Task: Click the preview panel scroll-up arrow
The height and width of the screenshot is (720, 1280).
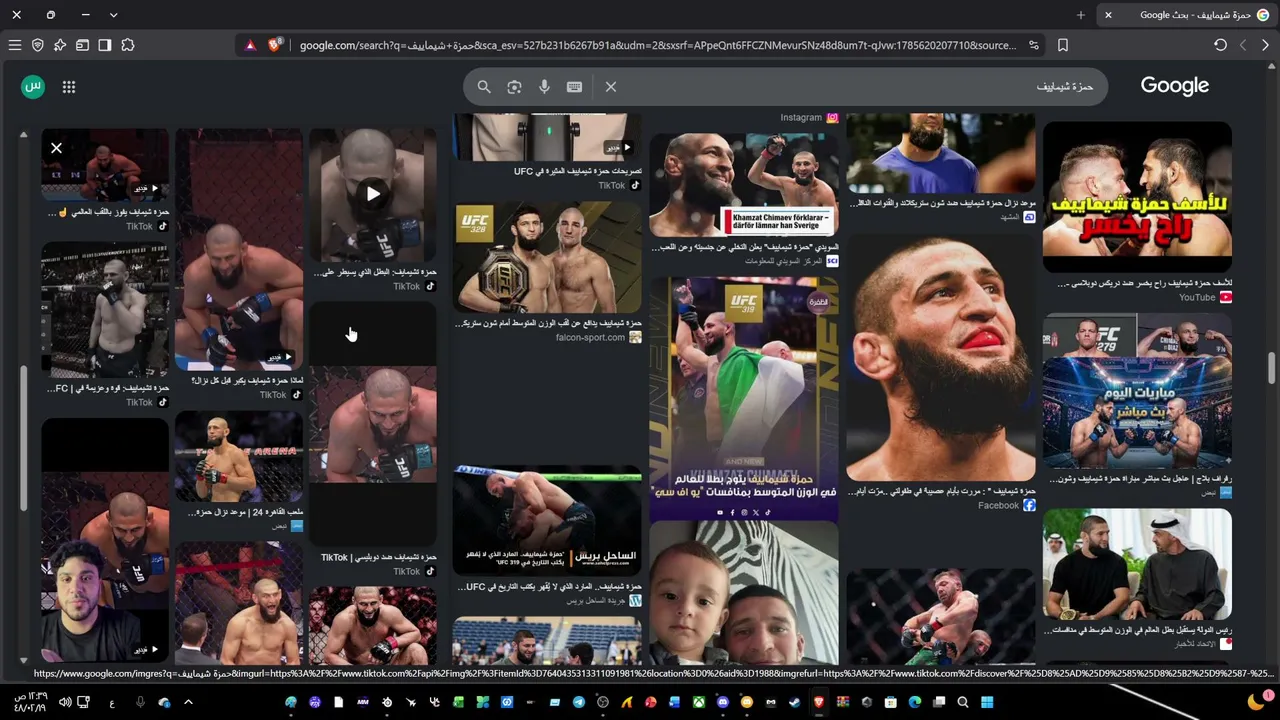Action: [x=23, y=134]
